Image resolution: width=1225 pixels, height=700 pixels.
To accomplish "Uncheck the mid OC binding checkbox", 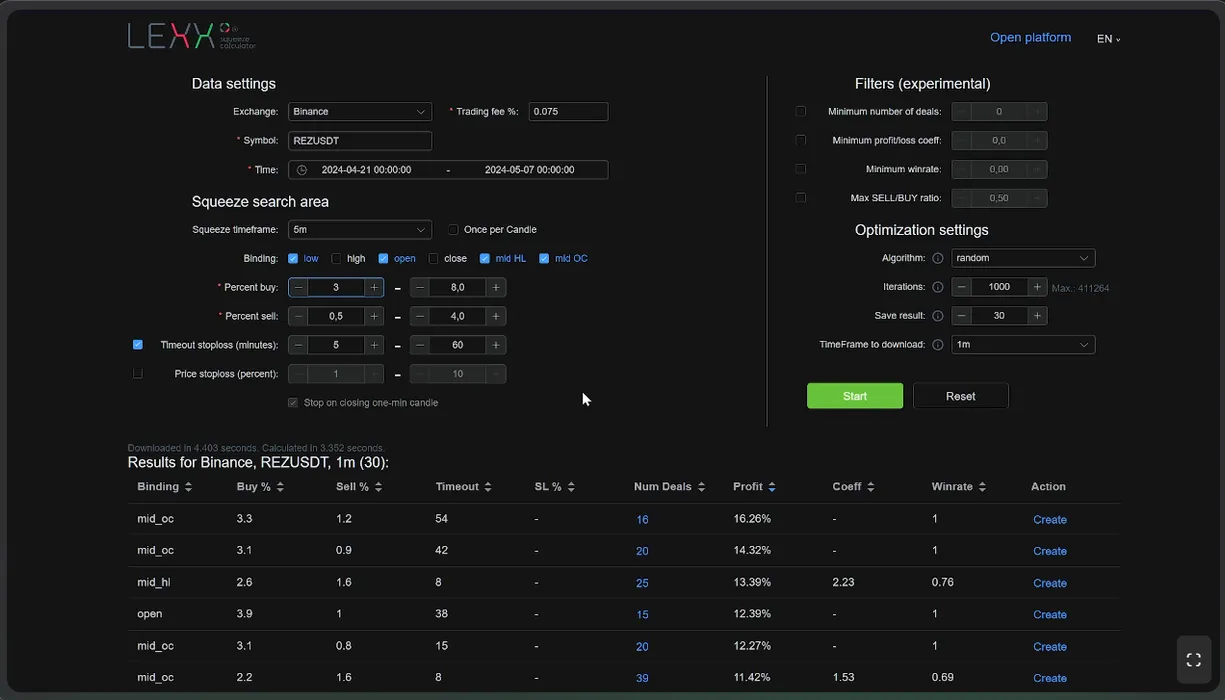I will (x=544, y=258).
